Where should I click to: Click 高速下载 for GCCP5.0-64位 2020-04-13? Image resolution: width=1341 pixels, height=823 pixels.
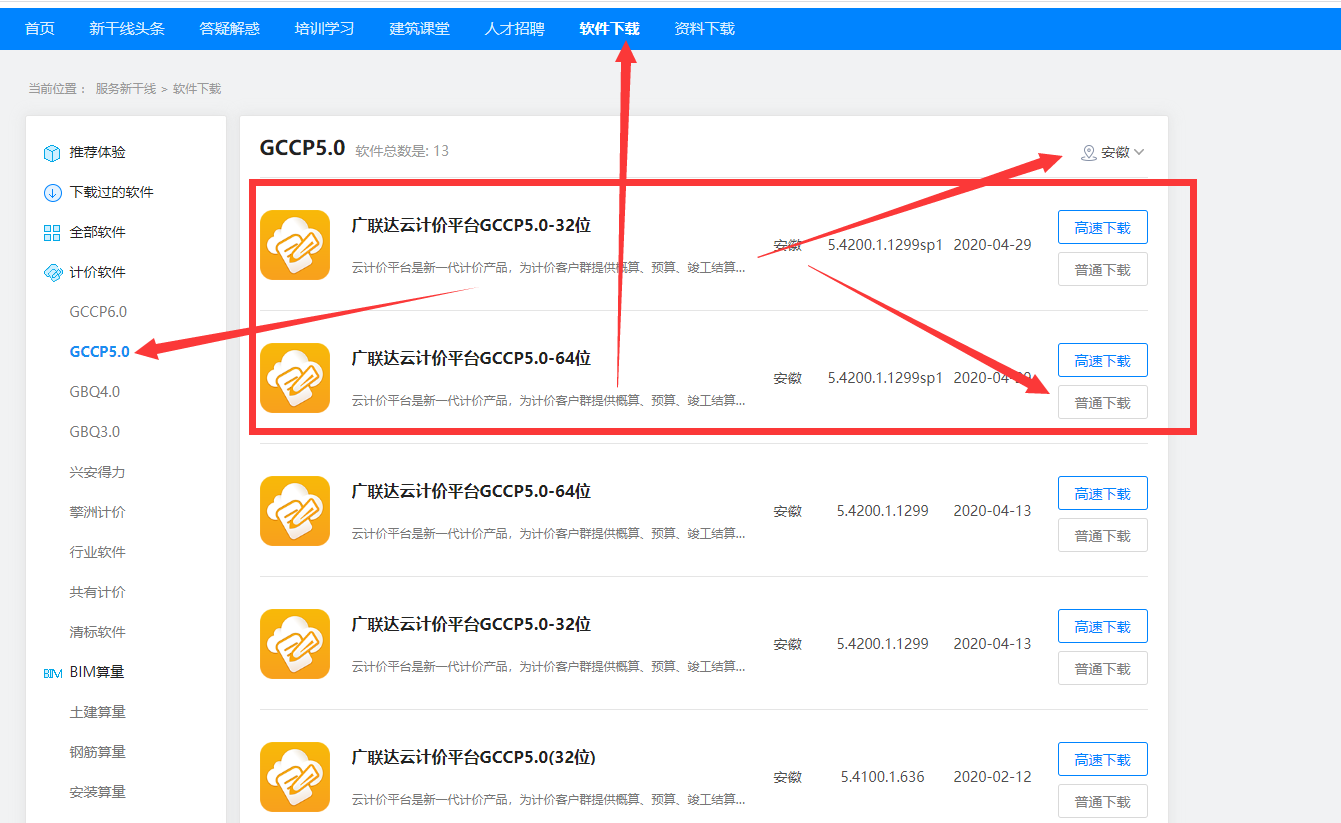tap(1103, 493)
